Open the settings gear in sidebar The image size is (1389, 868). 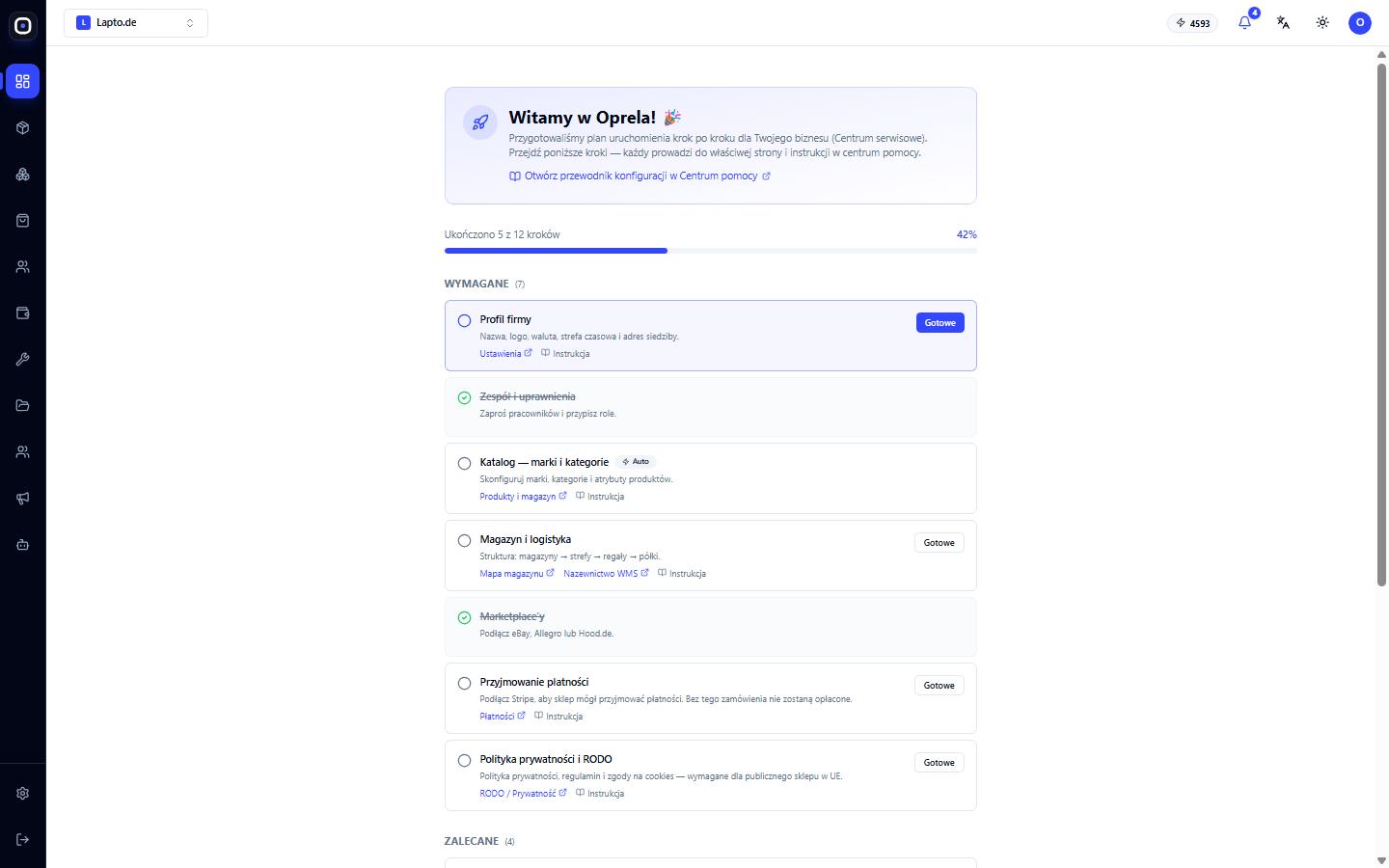point(23,793)
